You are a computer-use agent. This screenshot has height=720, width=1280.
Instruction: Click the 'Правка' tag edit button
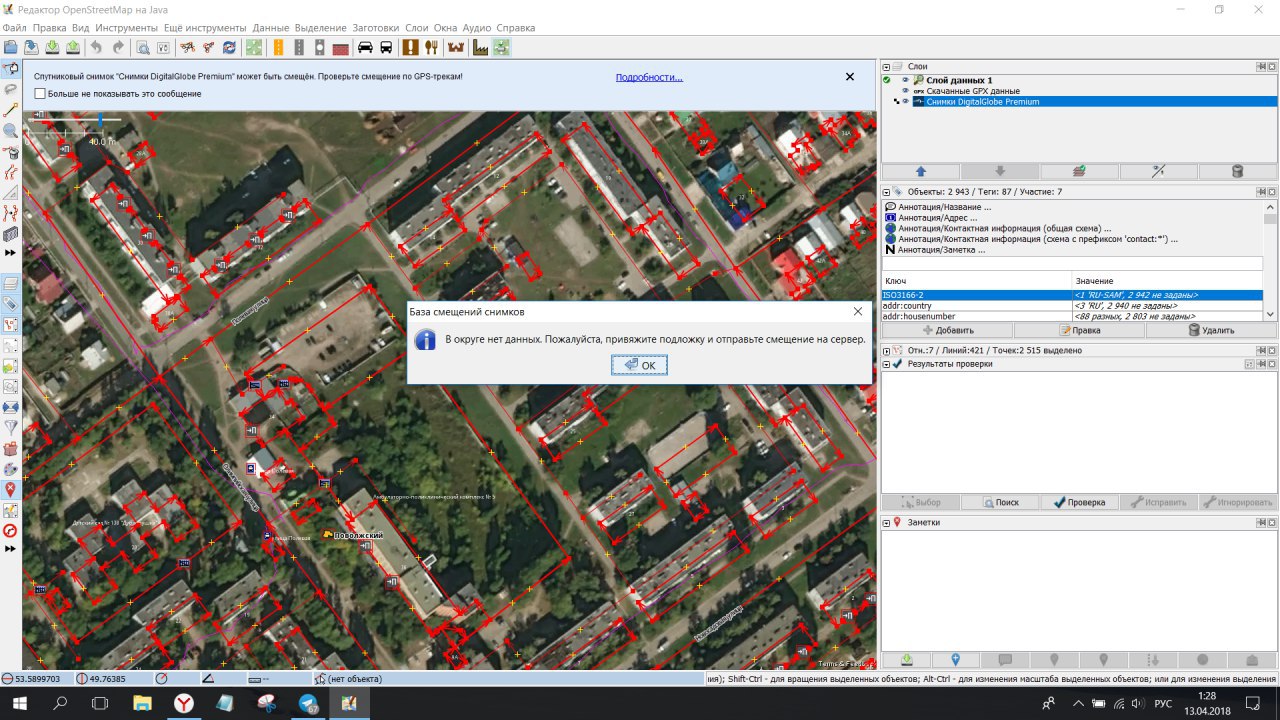click(1079, 330)
